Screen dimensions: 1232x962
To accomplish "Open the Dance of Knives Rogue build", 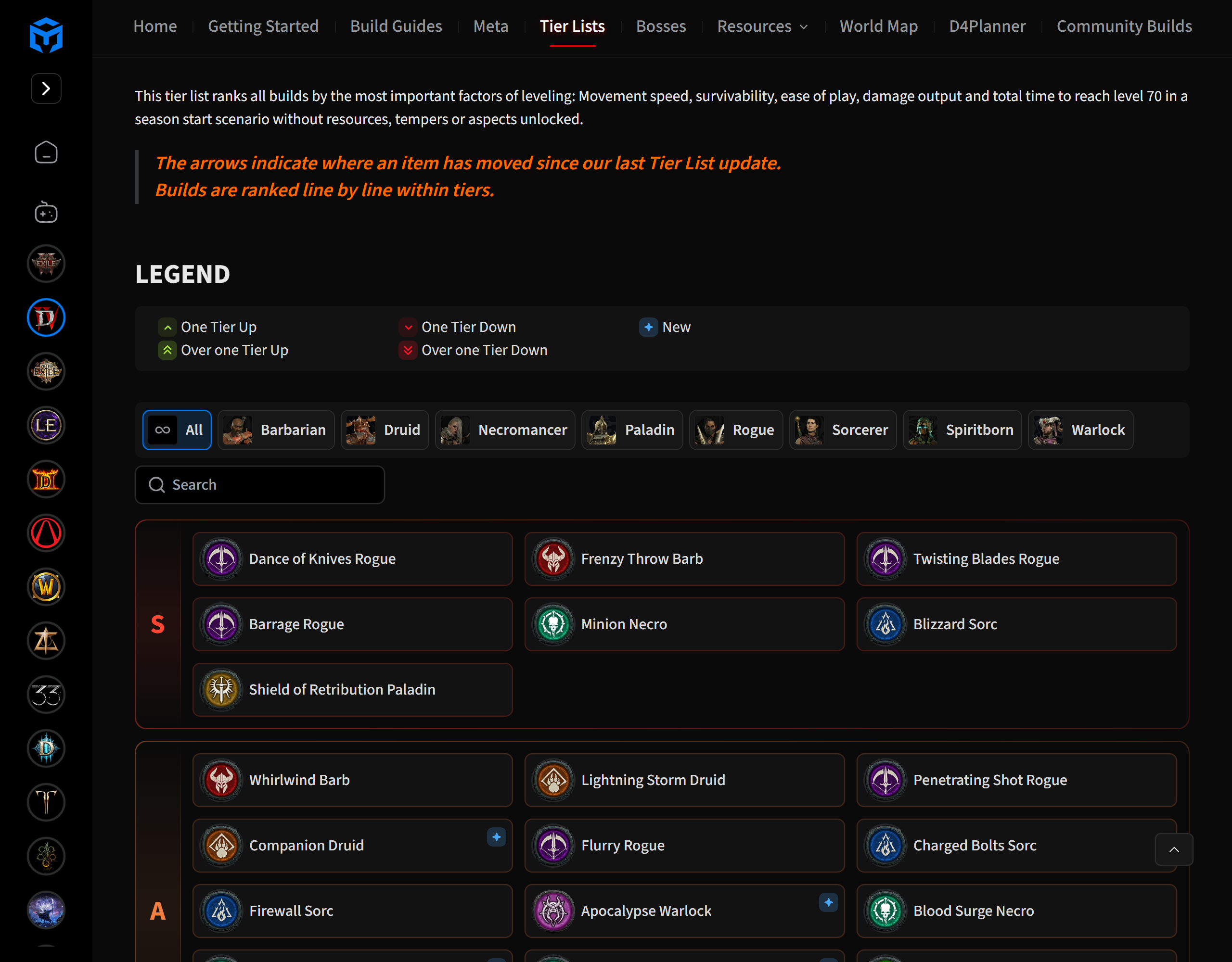I will pos(353,559).
